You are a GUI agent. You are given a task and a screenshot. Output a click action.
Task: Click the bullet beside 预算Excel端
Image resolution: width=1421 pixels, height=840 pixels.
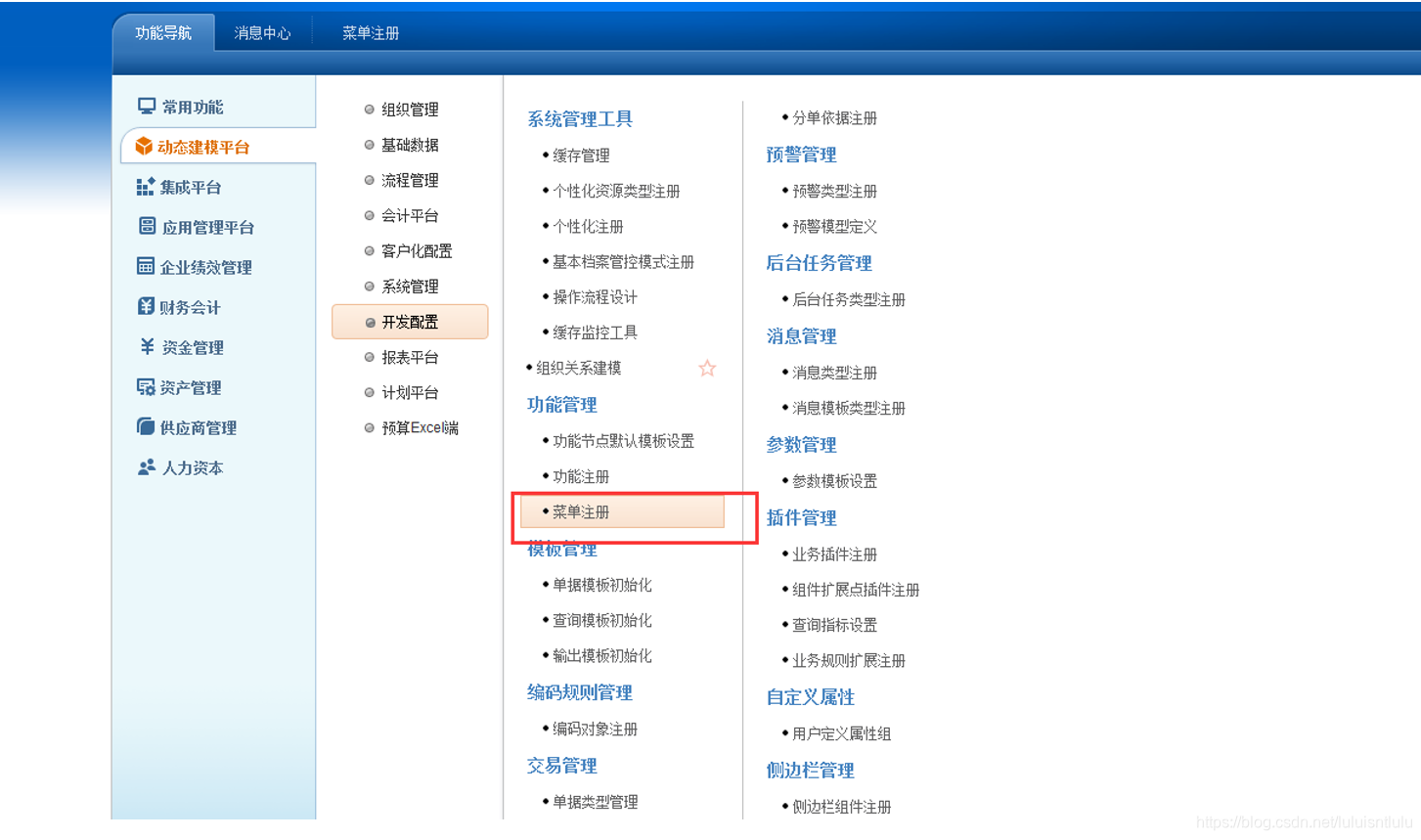[x=369, y=427]
